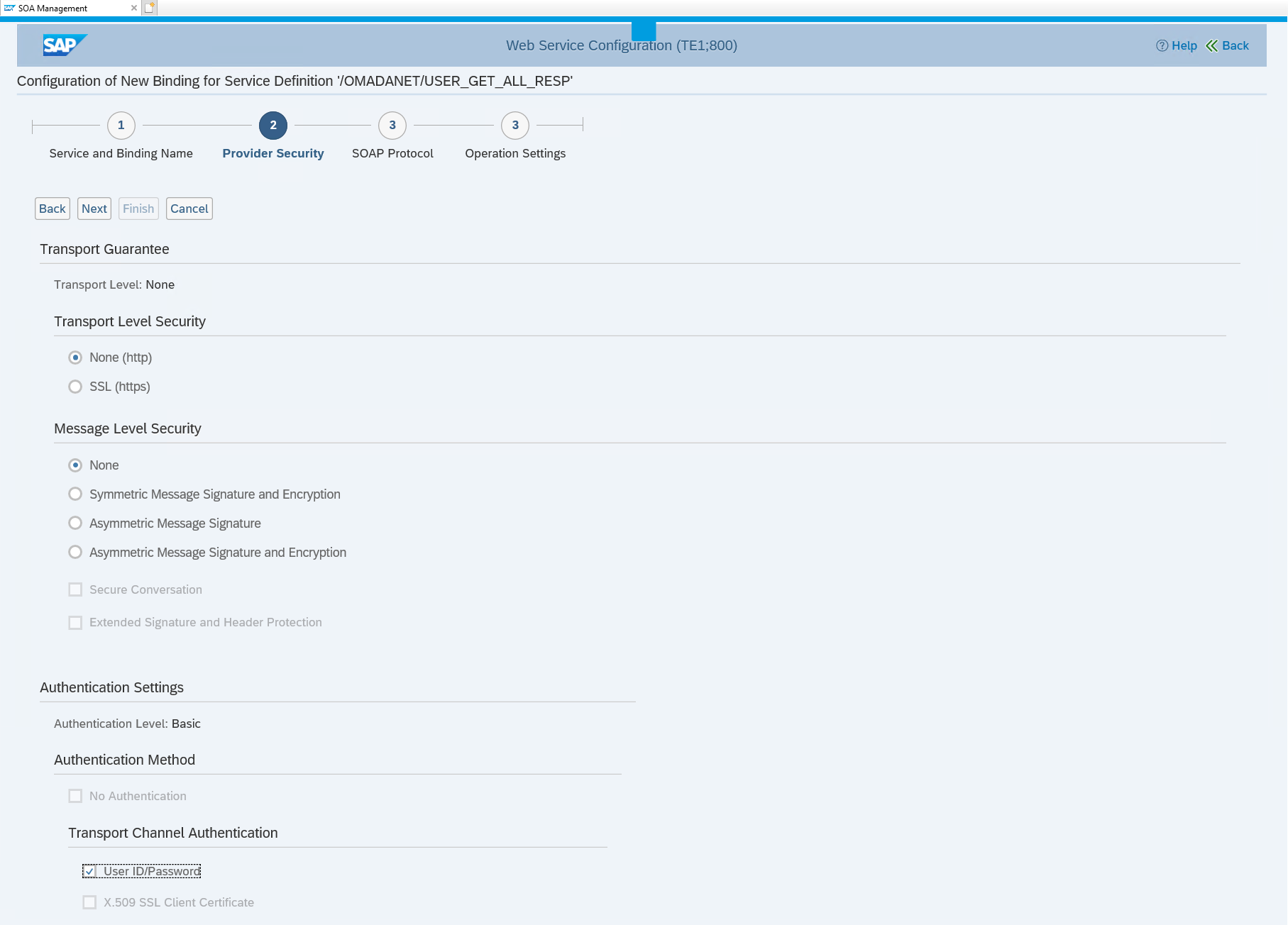Toggle the Secure Conversation checkbox

tap(75, 589)
